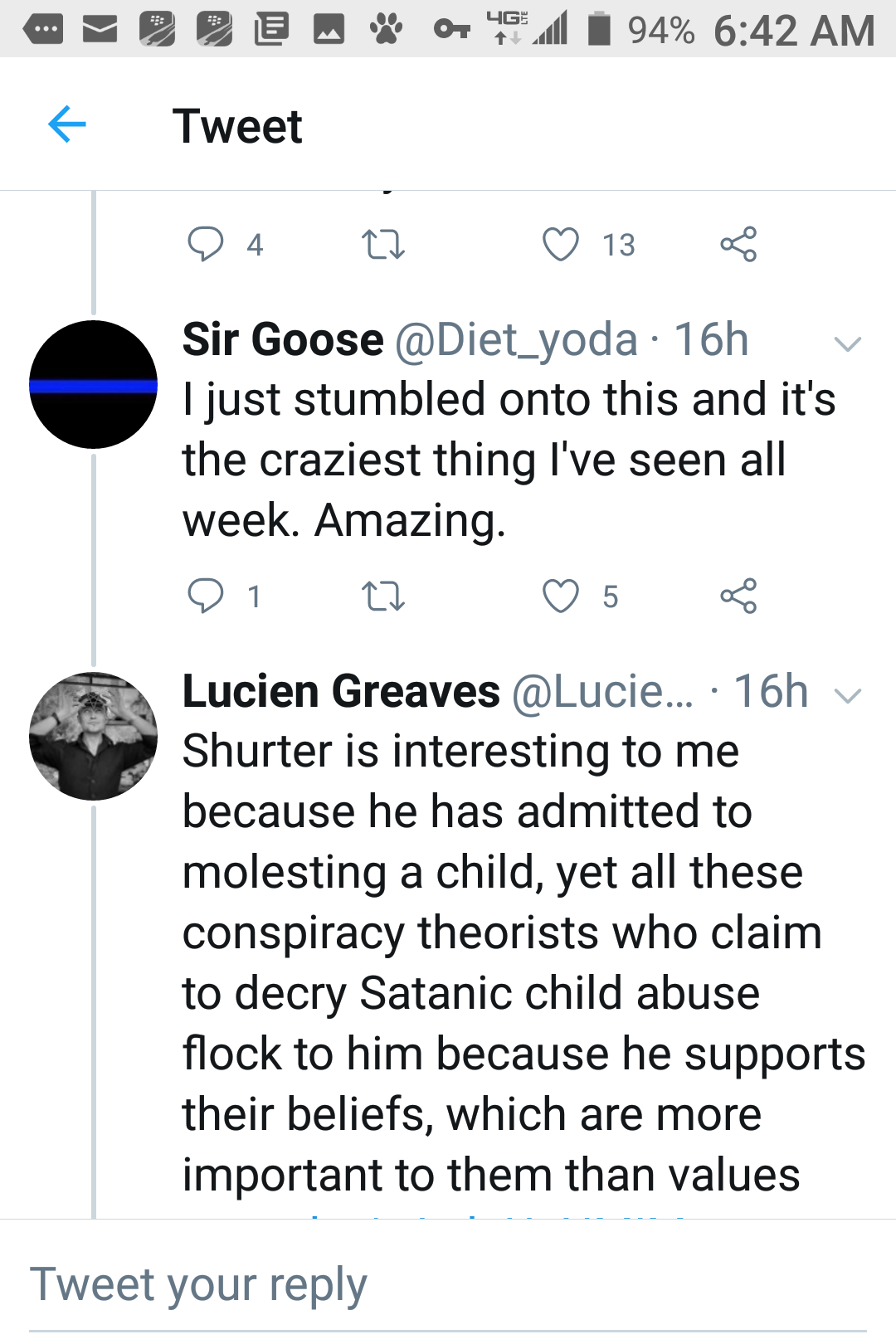Tap the Sir Goose display name
The width and height of the screenshot is (896, 1344).
283,340
